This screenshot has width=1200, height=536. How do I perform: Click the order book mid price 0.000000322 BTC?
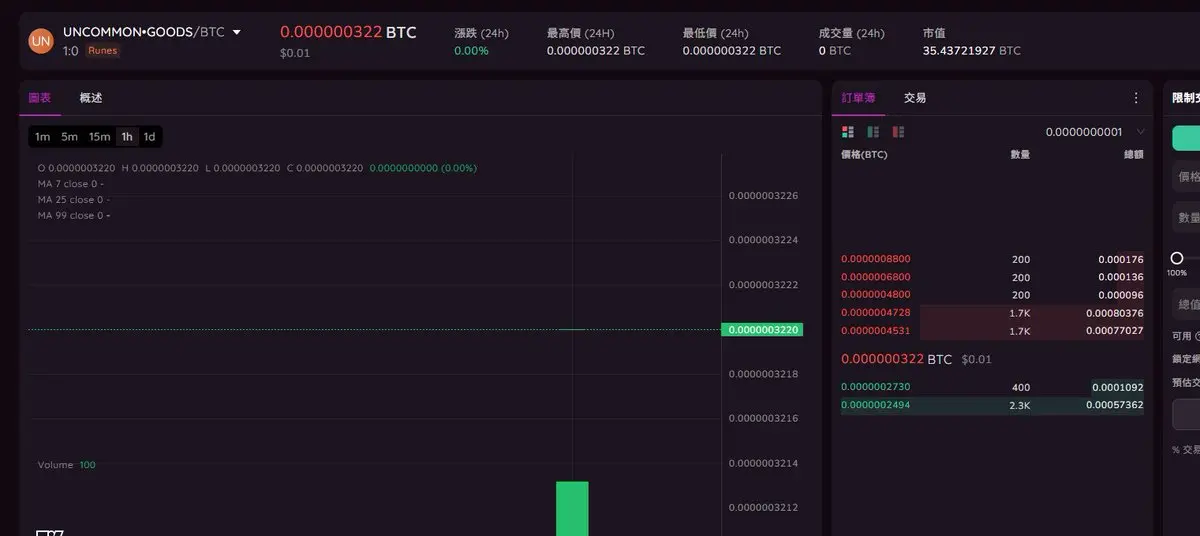point(896,359)
